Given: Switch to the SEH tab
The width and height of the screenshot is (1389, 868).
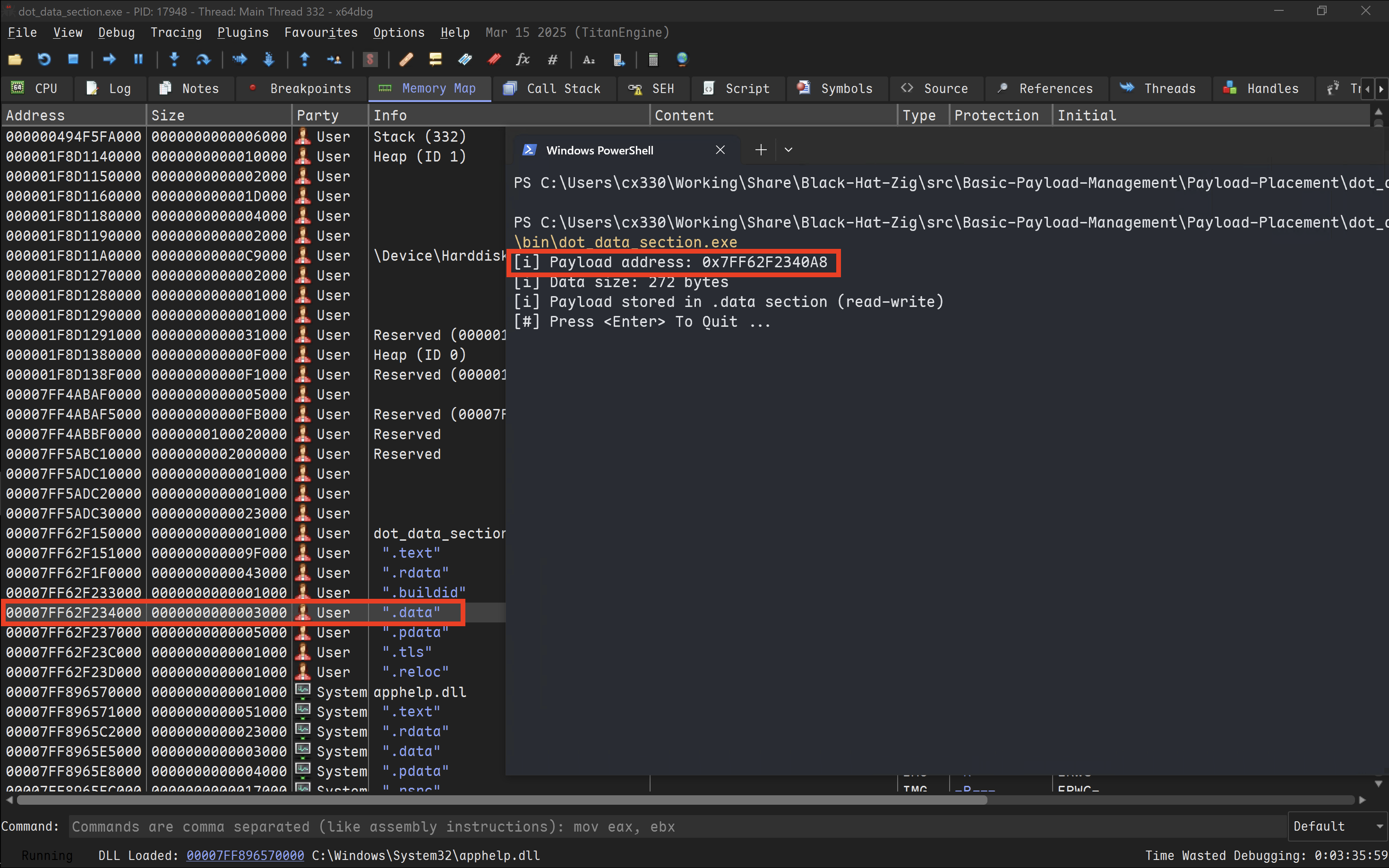Looking at the screenshot, I should (652, 88).
